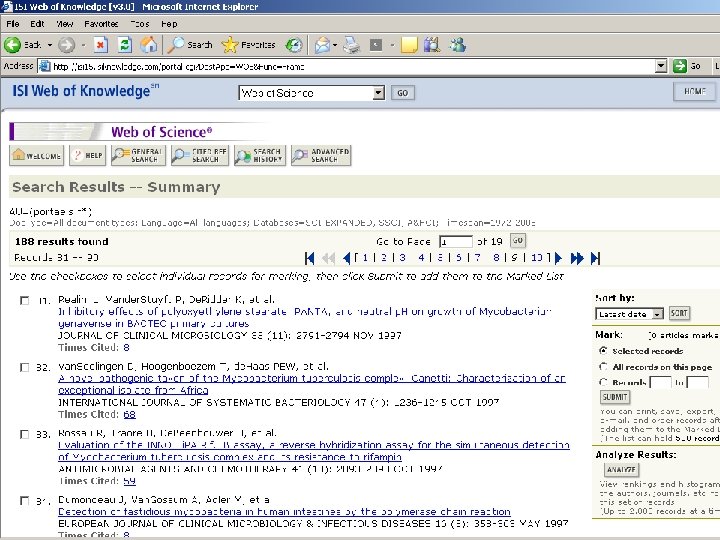Expand the Forward button history dropdown arrow
The image size is (720, 540).
coord(83,45)
